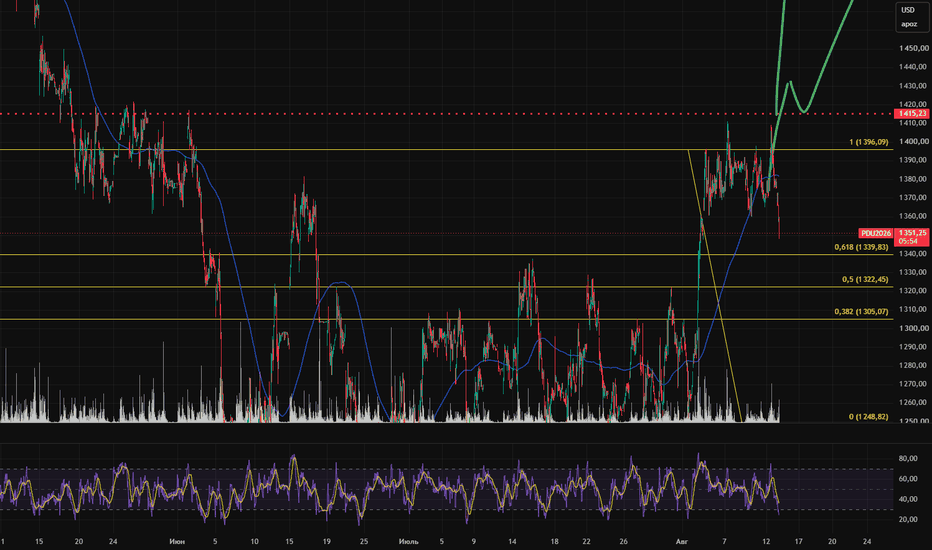Click date label 17 on time axis

tap(798, 542)
